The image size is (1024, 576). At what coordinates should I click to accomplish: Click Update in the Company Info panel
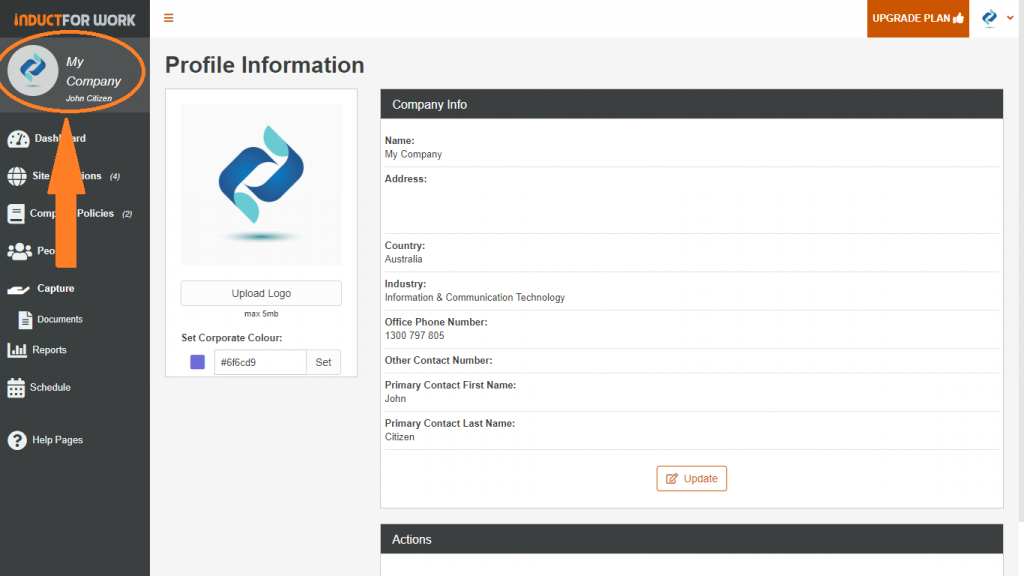691,478
